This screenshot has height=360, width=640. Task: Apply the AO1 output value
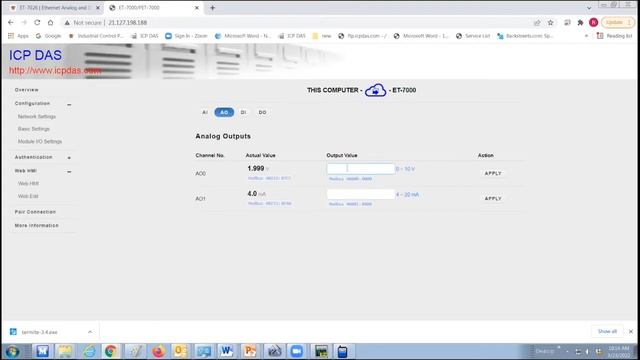493,198
